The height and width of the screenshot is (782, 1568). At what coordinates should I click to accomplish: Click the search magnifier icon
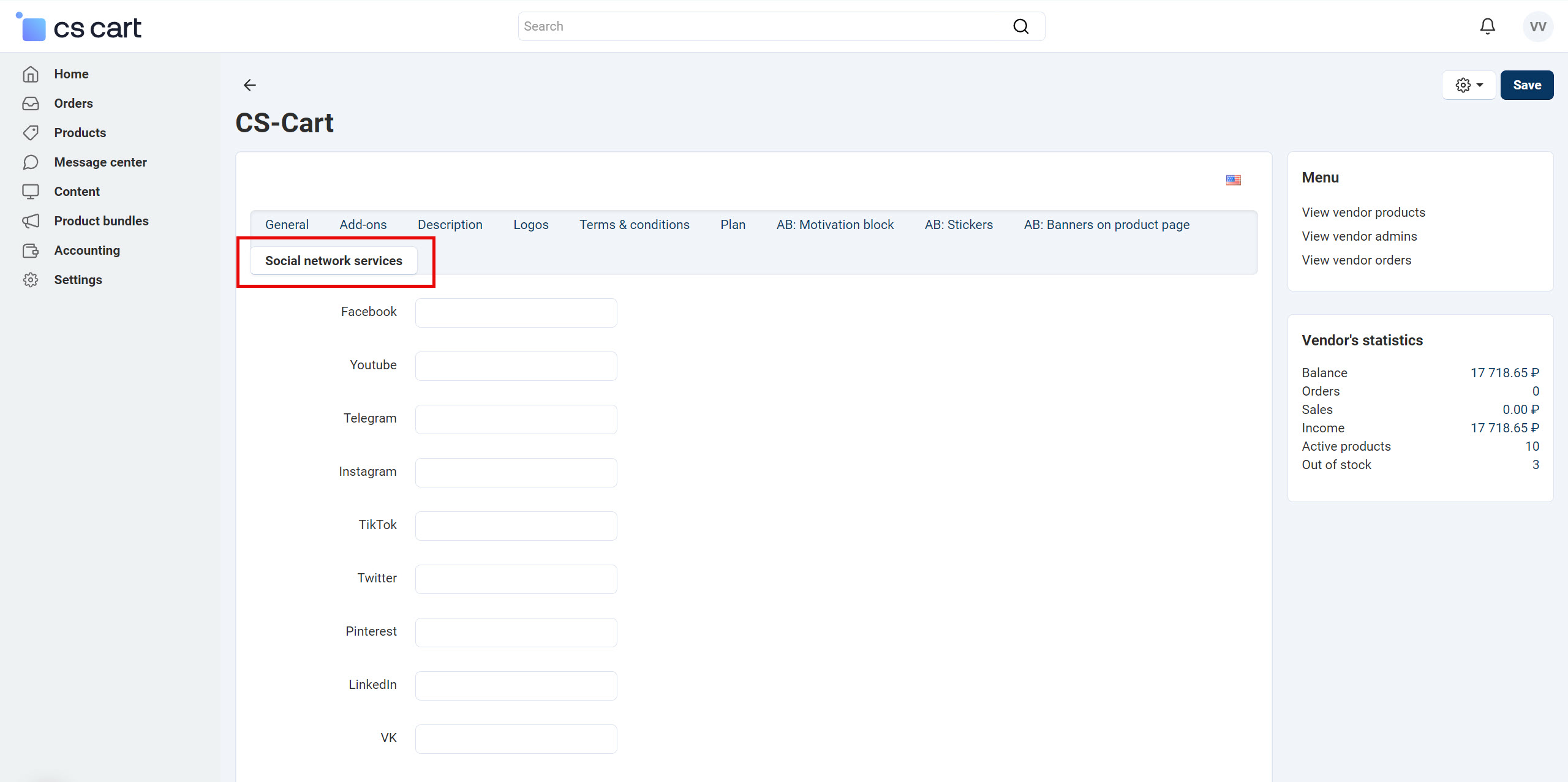coord(1020,26)
